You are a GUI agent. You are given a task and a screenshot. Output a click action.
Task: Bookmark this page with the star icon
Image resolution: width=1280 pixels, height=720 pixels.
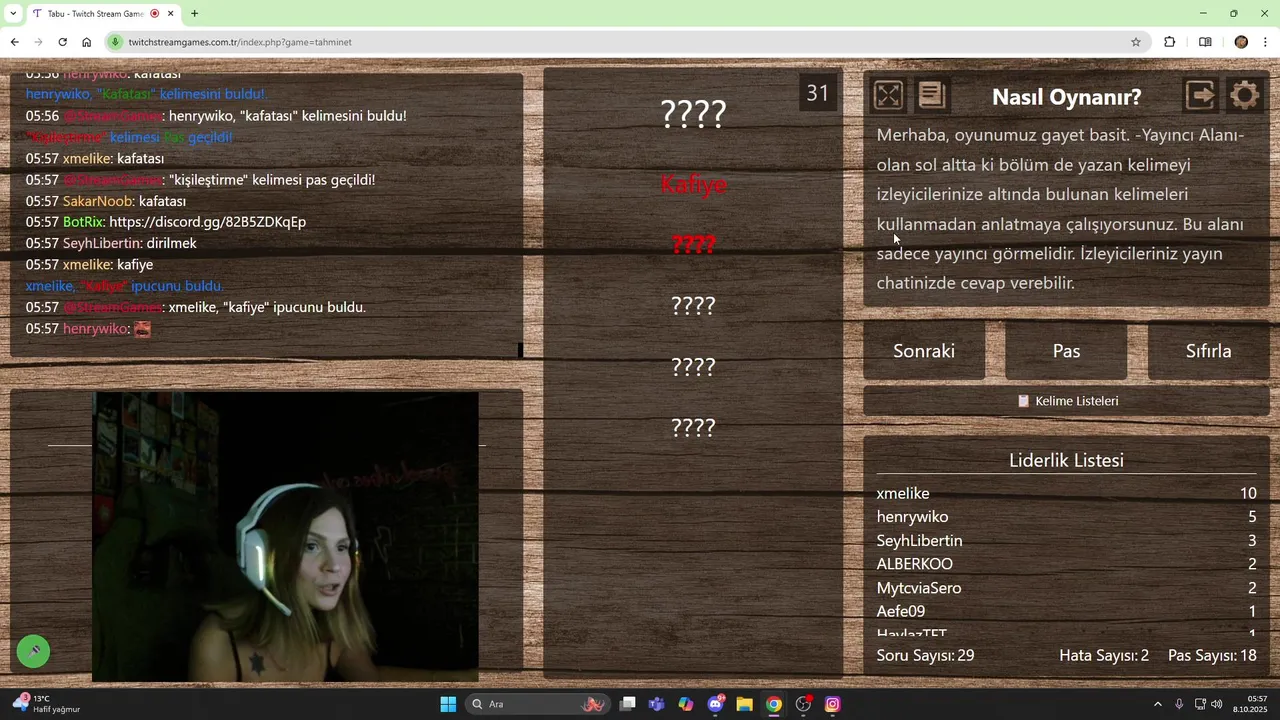[x=1136, y=42]
